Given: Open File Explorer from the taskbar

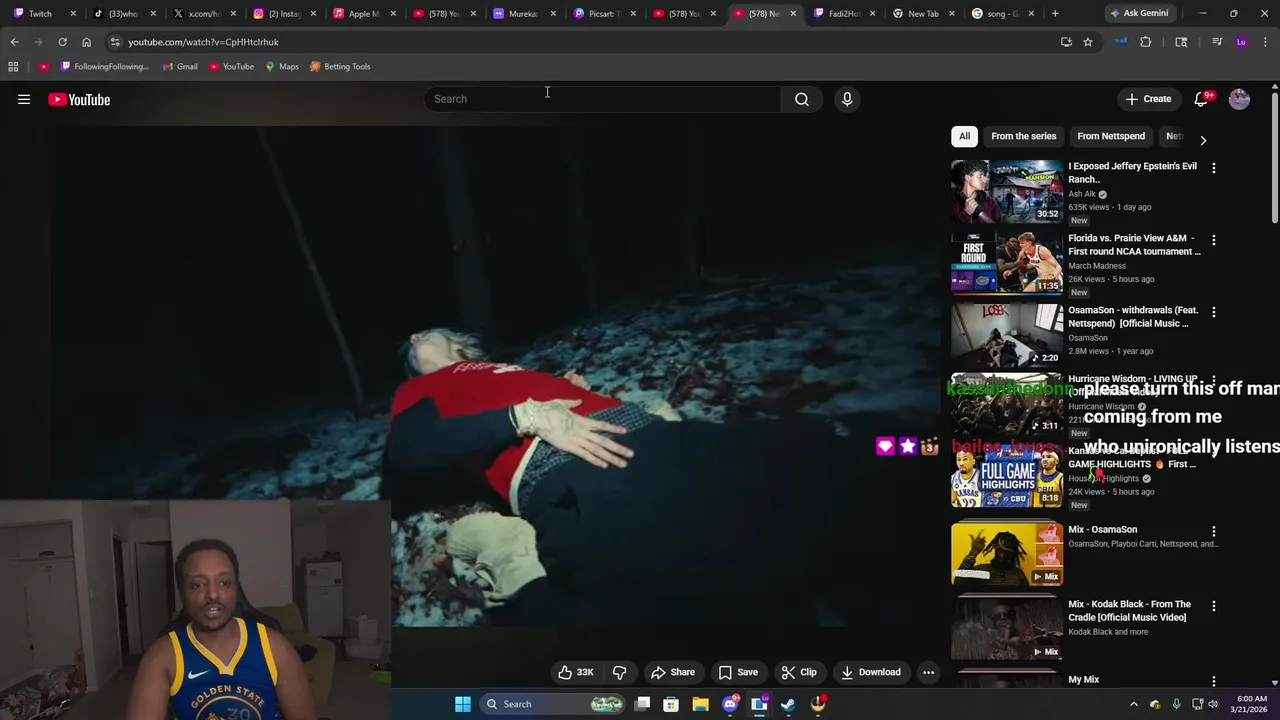Looking at the screenshot, I should pos(700,704).
